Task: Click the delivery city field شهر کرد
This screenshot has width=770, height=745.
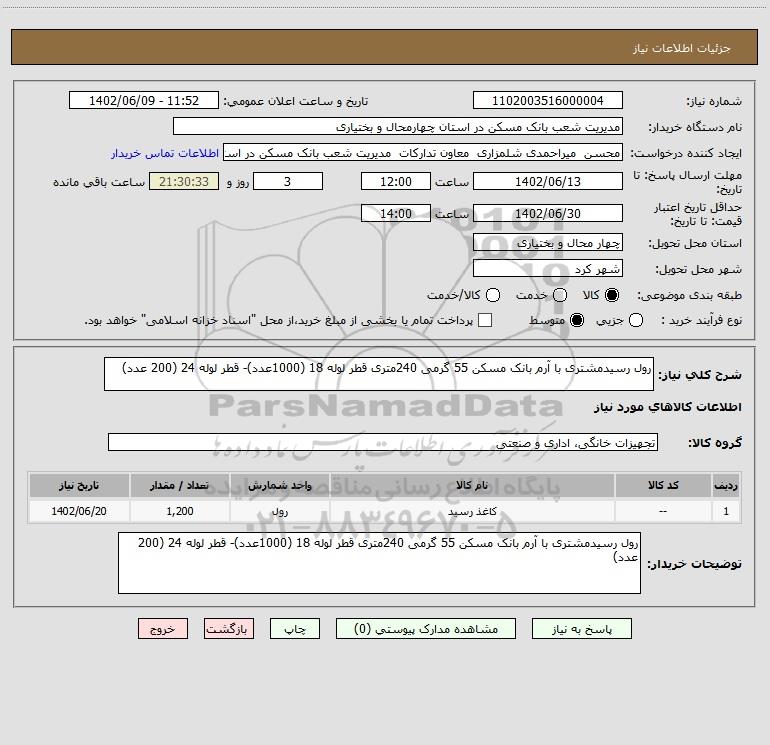Action: (548, 269)
